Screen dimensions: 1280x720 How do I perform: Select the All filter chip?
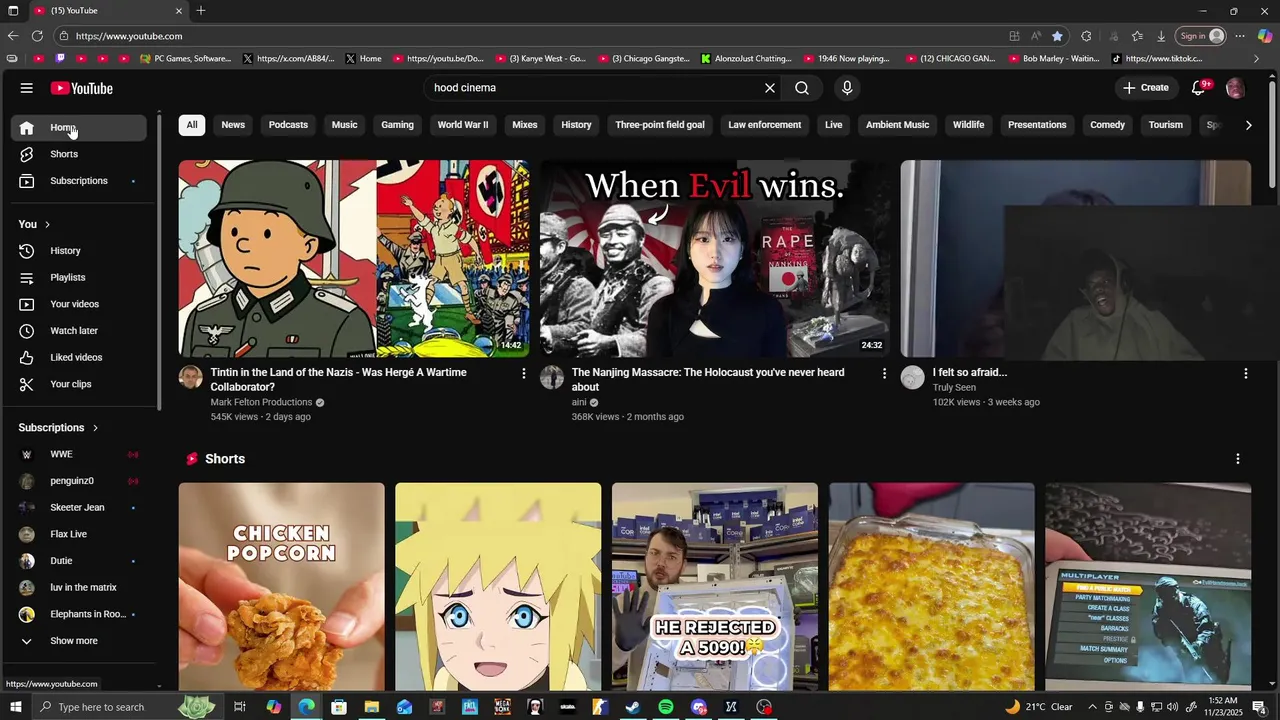192,125
